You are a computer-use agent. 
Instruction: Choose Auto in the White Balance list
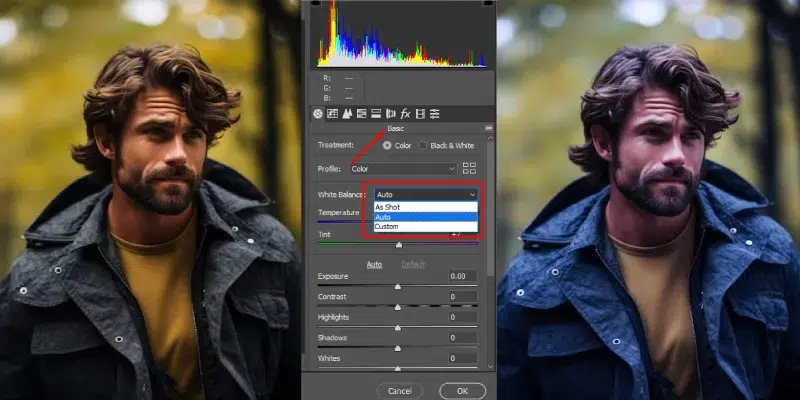tap(426, 217)
